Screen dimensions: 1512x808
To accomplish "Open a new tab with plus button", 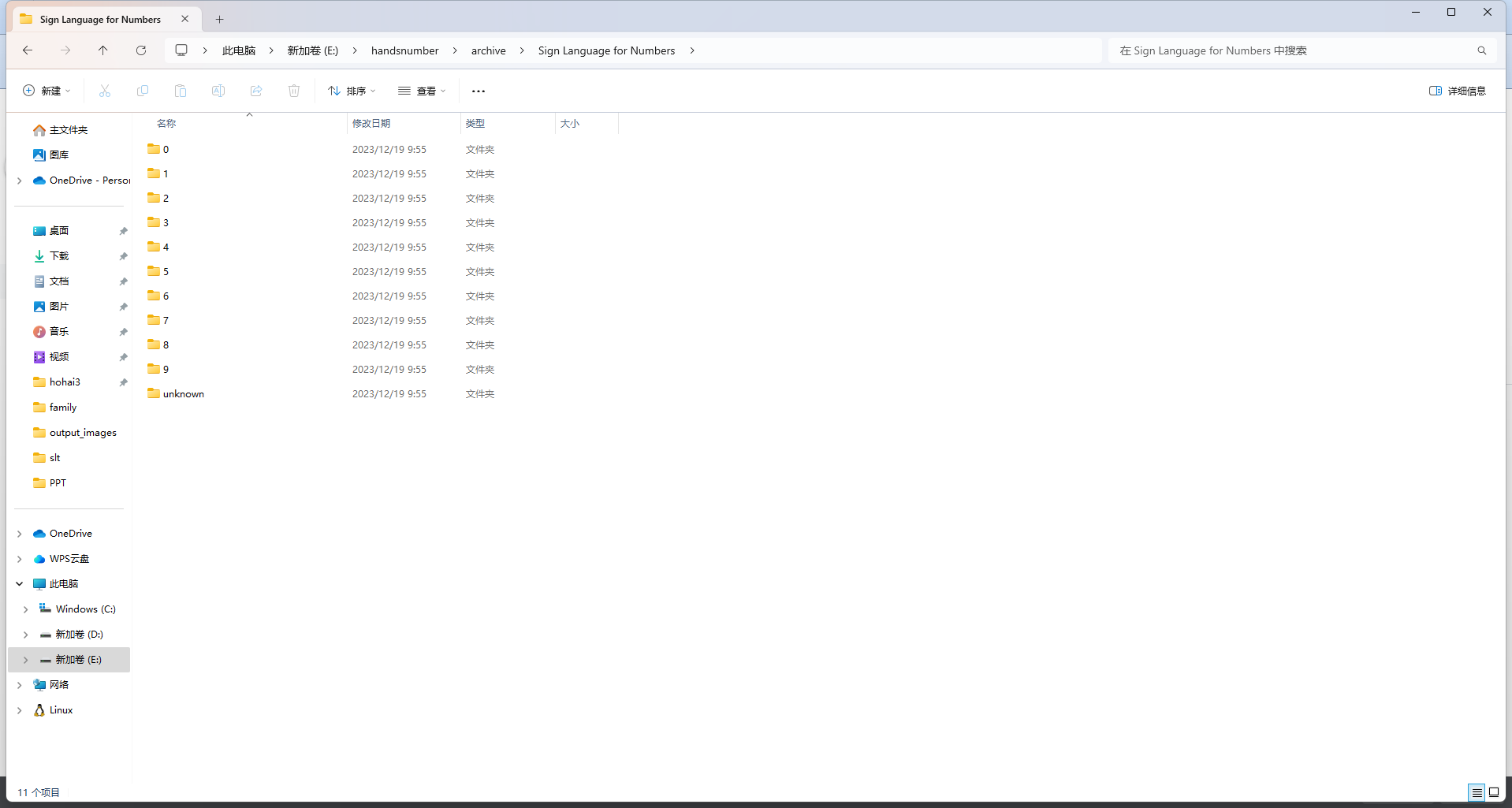I will click(220, 19).
